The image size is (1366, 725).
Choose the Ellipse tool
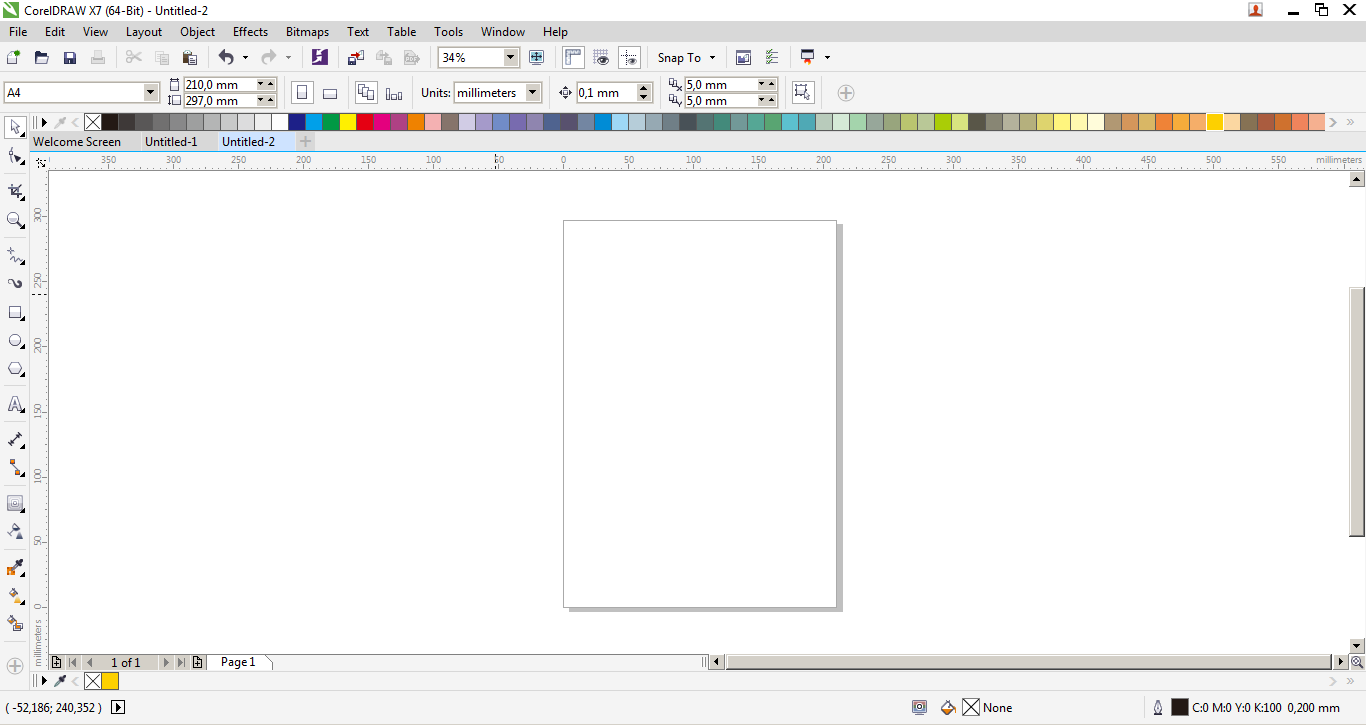tap(15, 340)
